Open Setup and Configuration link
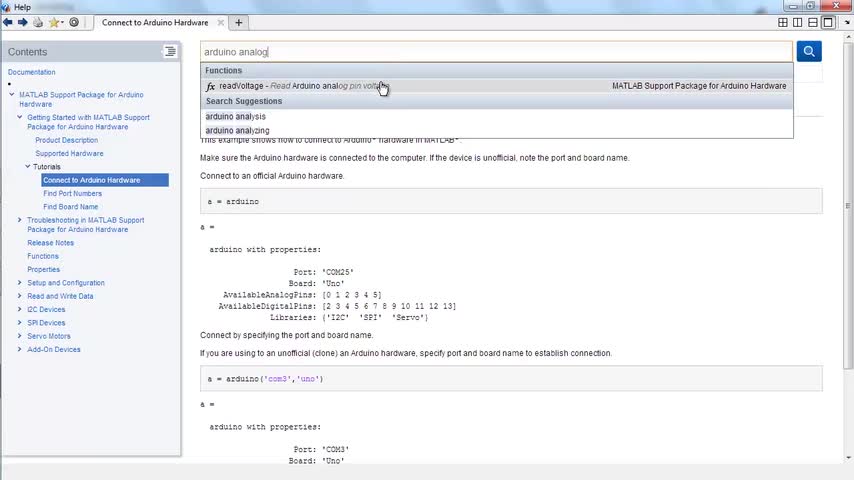Screen dimensions: 854x480 (x=66, y=283)
